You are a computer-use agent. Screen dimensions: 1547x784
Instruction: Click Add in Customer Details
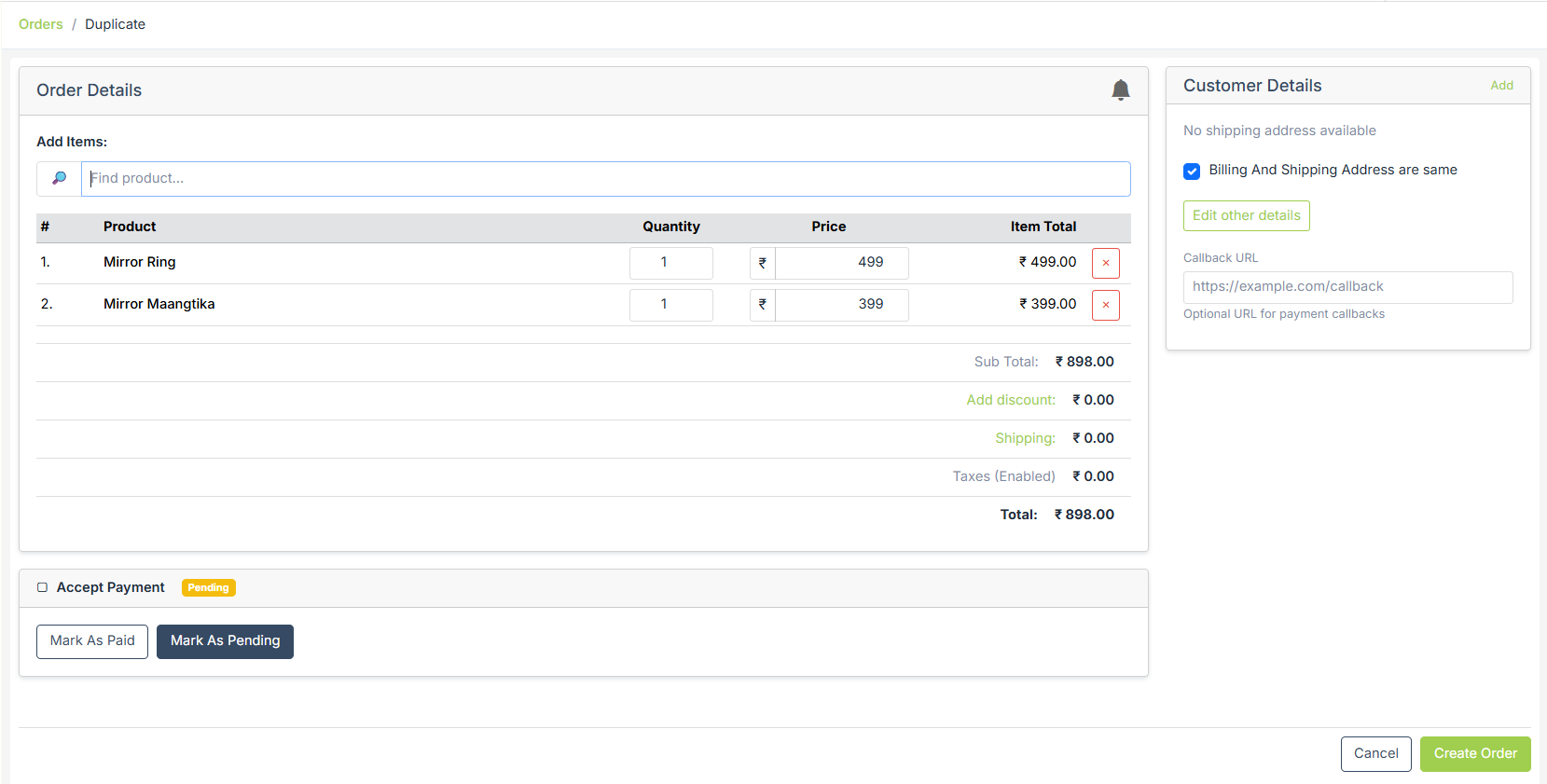1501,86
